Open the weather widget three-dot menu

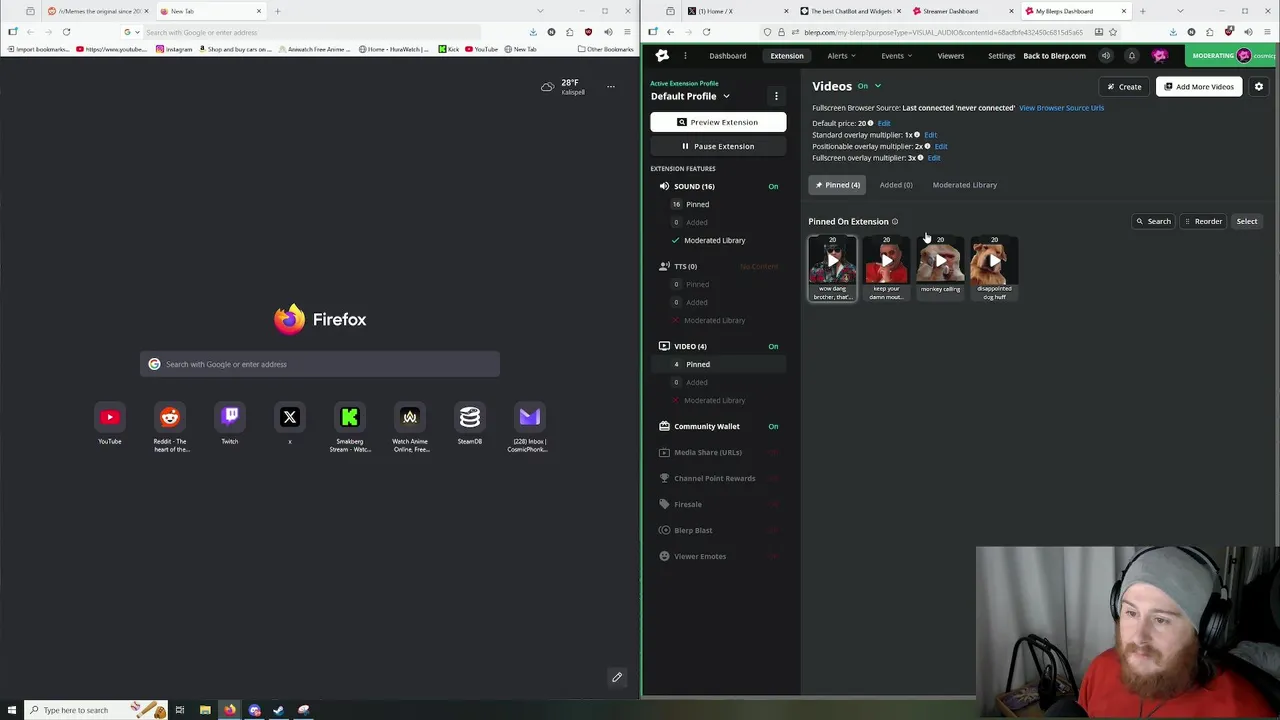(x=611, y=87)
